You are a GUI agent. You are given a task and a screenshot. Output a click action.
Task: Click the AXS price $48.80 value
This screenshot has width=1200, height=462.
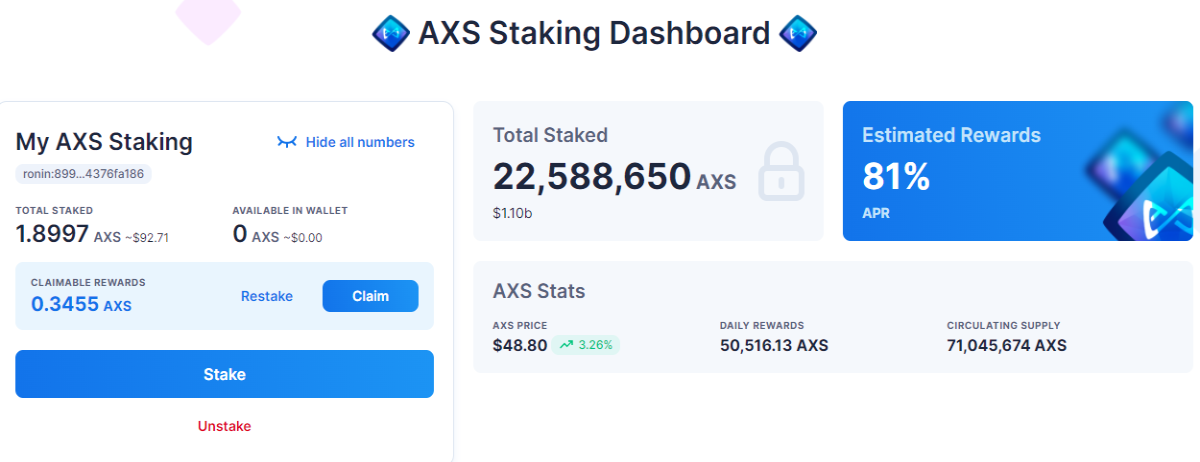pos(520,345)
